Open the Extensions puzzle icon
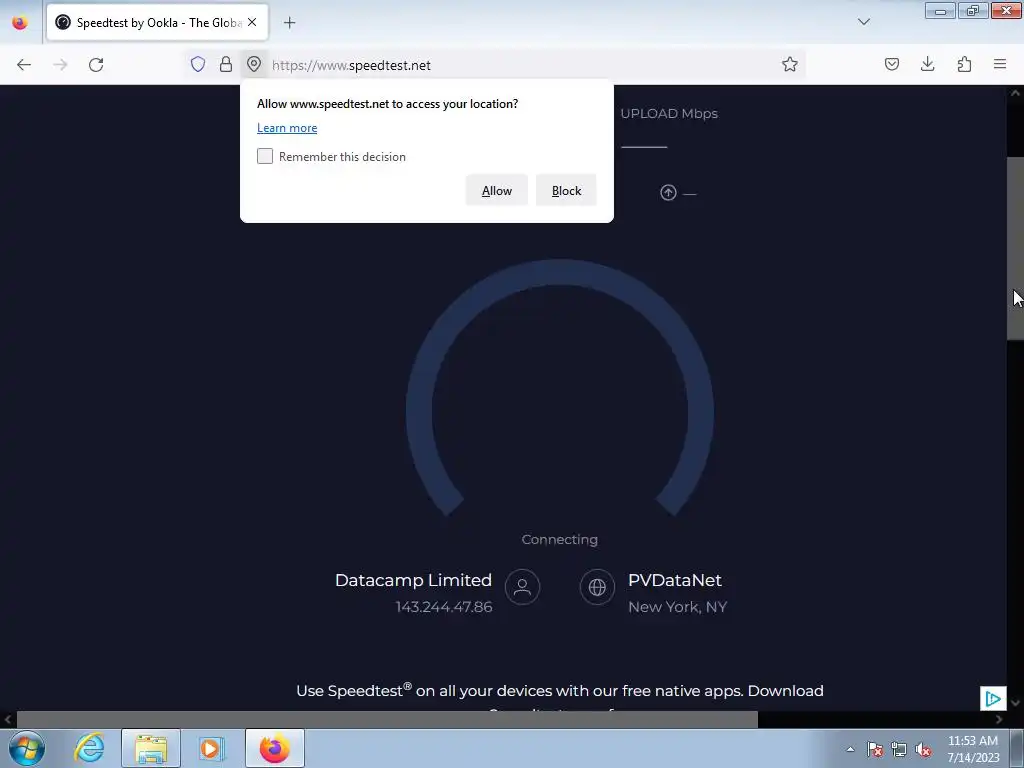1024x768 pixels. 964,64
